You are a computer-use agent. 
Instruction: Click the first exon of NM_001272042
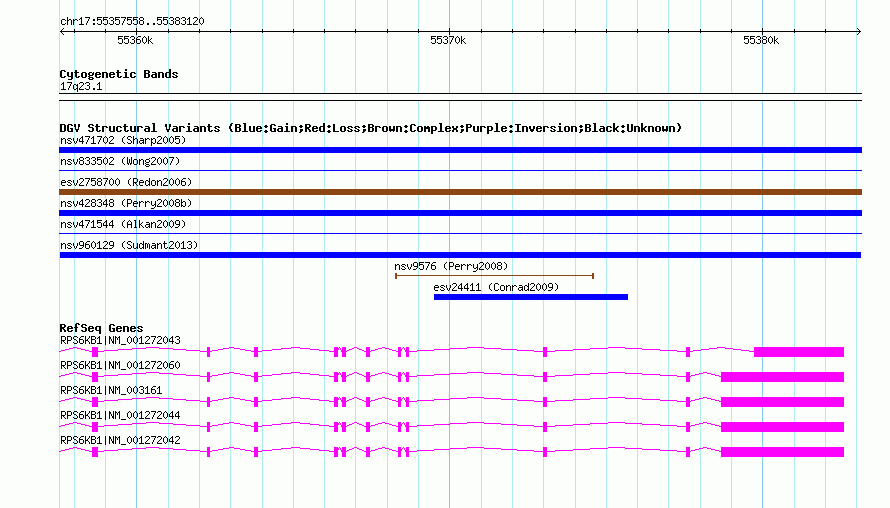[x=95, y=452]
